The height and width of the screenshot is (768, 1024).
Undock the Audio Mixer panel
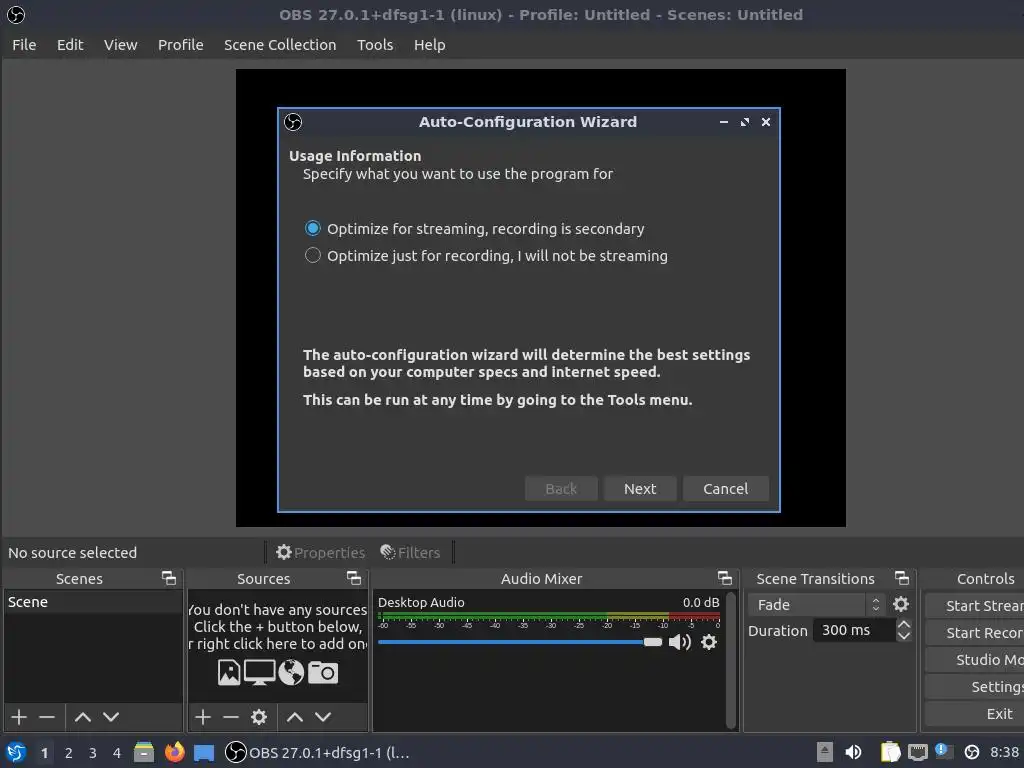coord(725,578)
